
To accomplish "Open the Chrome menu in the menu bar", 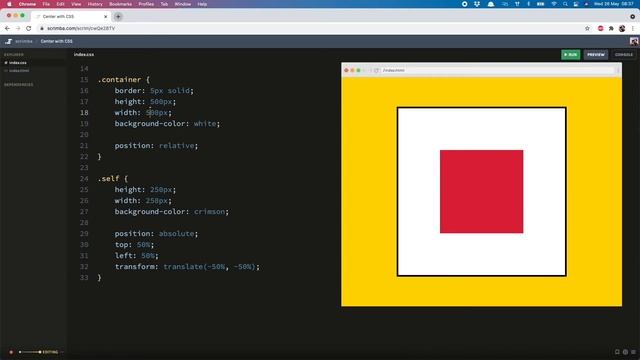I will 27,4.
